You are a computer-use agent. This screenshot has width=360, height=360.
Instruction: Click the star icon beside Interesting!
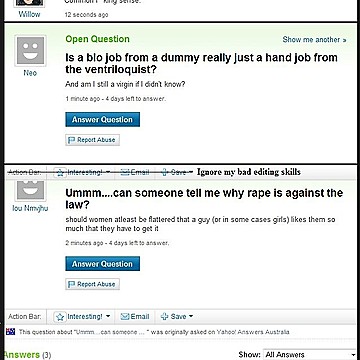point(60,317)
